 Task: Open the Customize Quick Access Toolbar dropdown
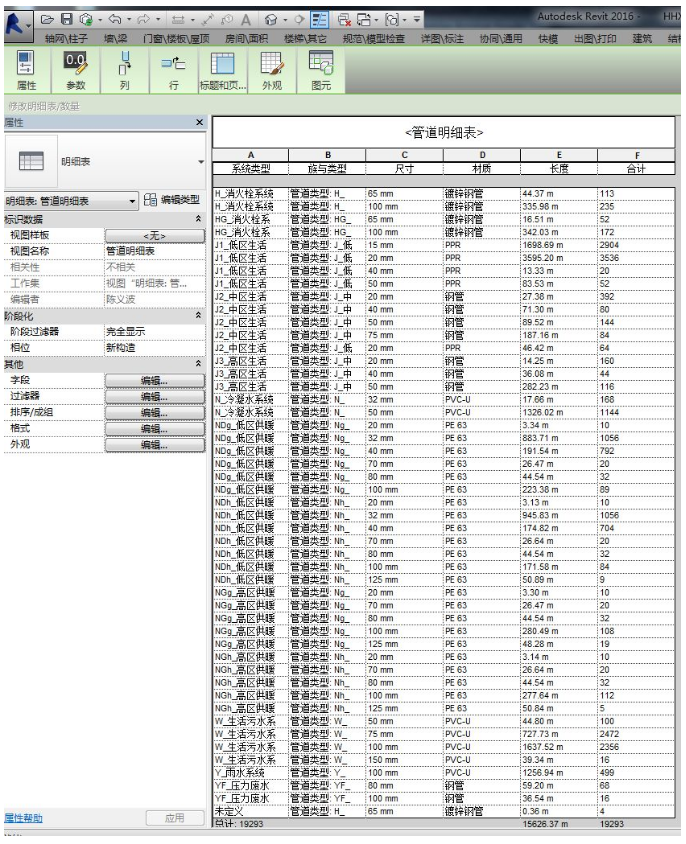pyautogui.click(x=417, y=20)
